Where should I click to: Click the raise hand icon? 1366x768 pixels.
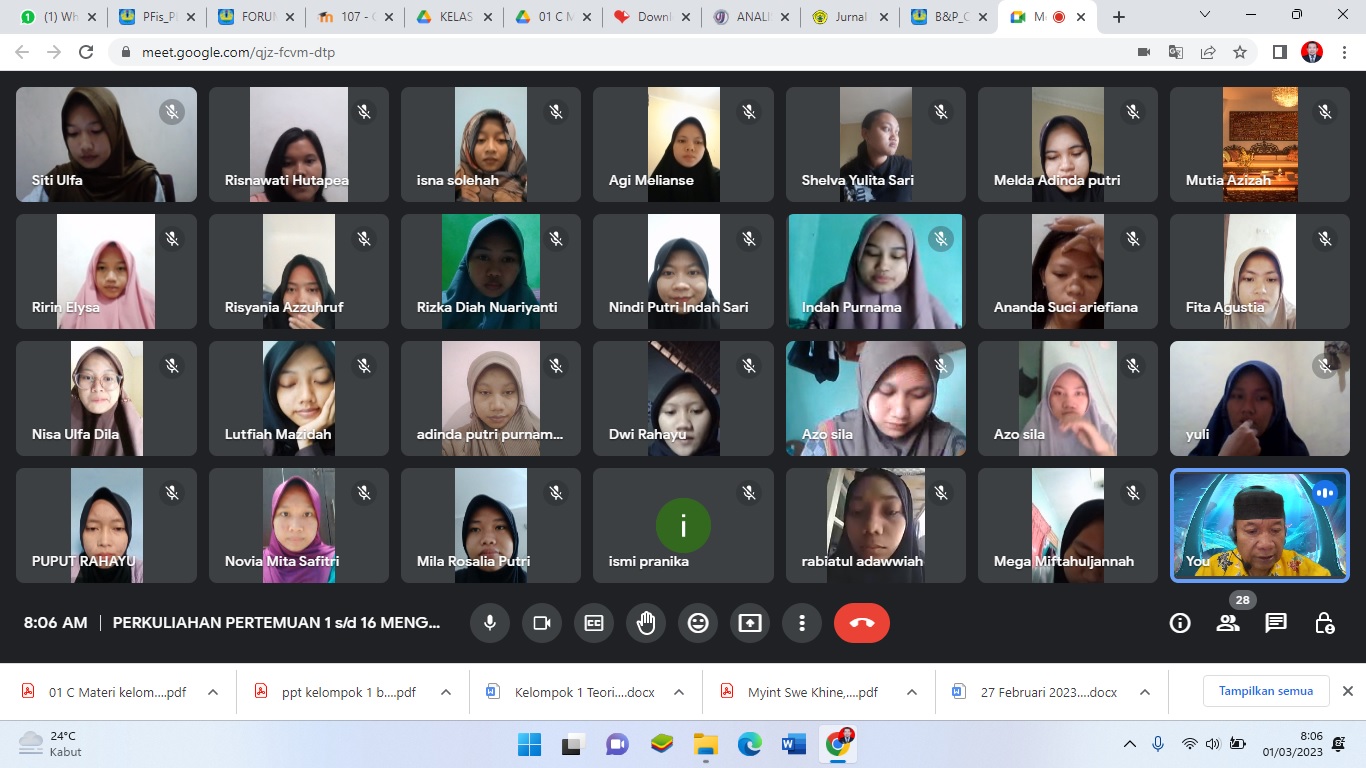tap(646, 623)
